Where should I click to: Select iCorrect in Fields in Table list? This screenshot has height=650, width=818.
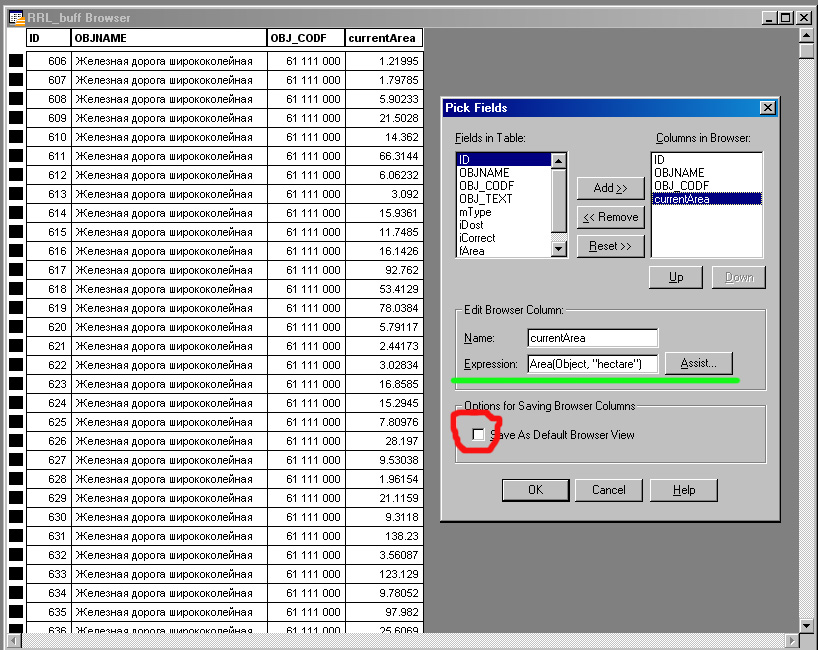503,238
